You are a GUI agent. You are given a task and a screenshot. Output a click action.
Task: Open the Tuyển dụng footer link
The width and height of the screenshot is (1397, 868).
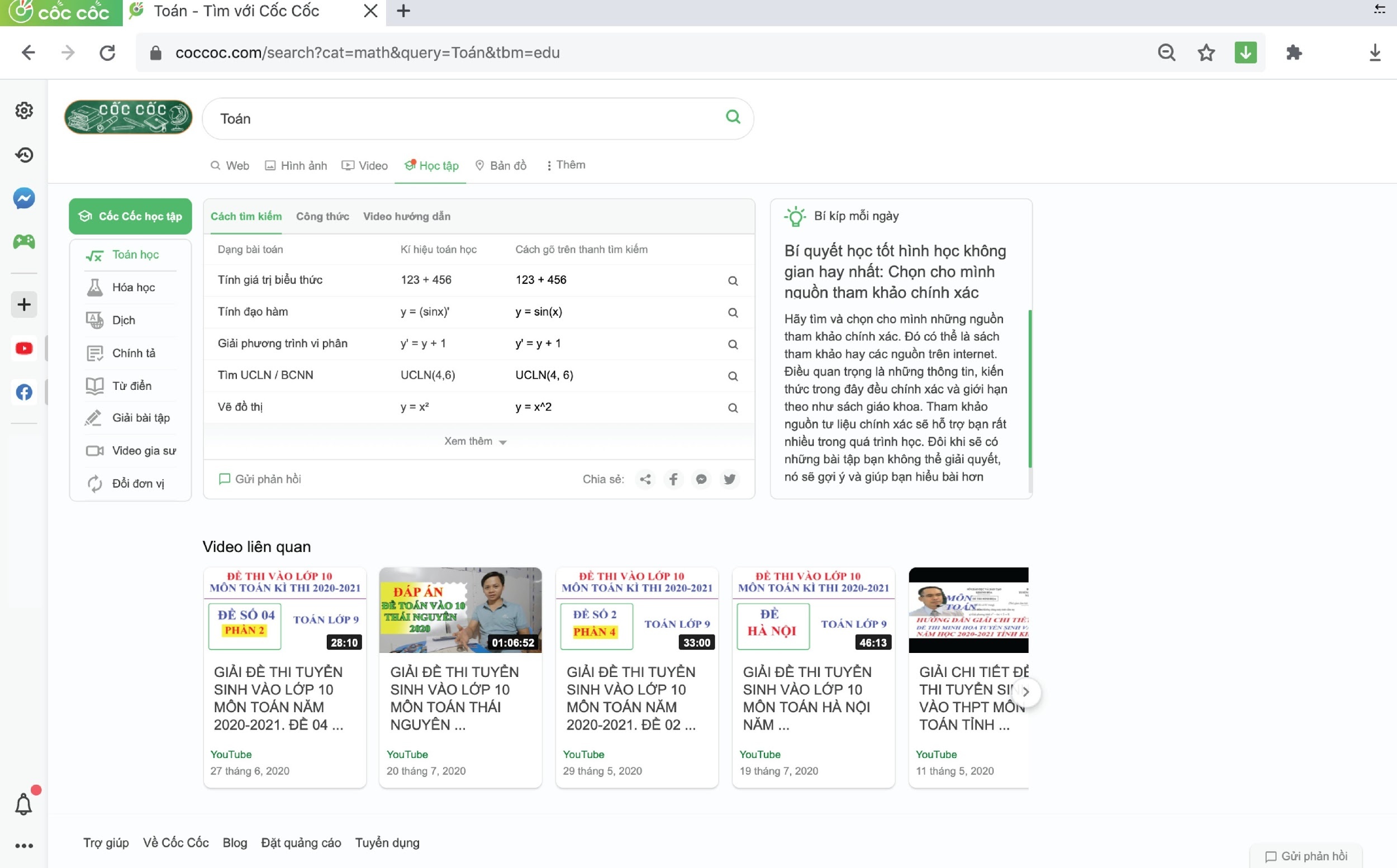point(387,842)
